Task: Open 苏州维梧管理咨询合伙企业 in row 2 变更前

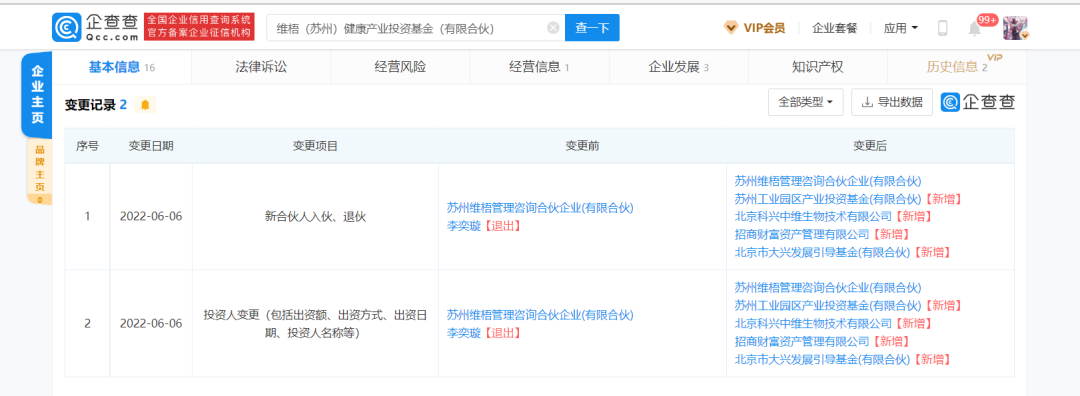Action: tap(539, 315)
